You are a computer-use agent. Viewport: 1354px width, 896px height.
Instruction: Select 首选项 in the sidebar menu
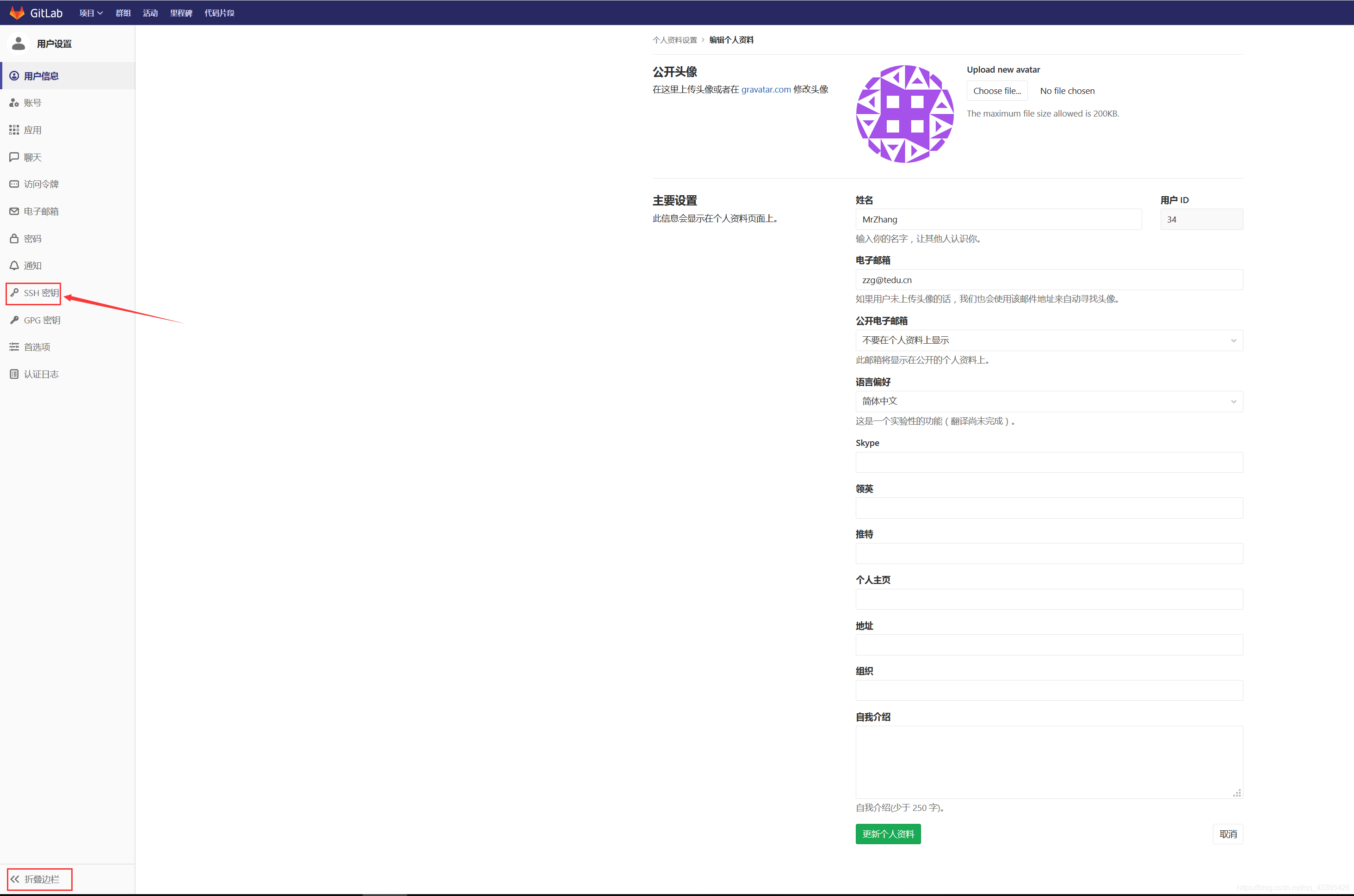(68, 347)
